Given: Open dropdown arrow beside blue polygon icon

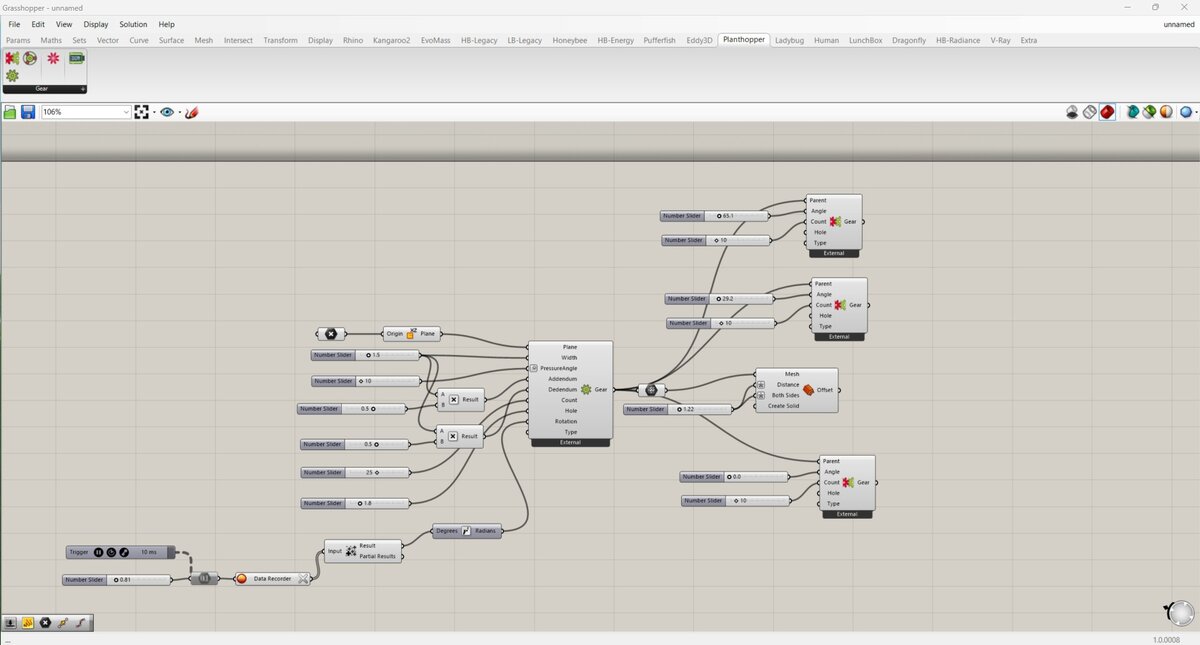Looking at the screenshot, I should [1196, 112].
